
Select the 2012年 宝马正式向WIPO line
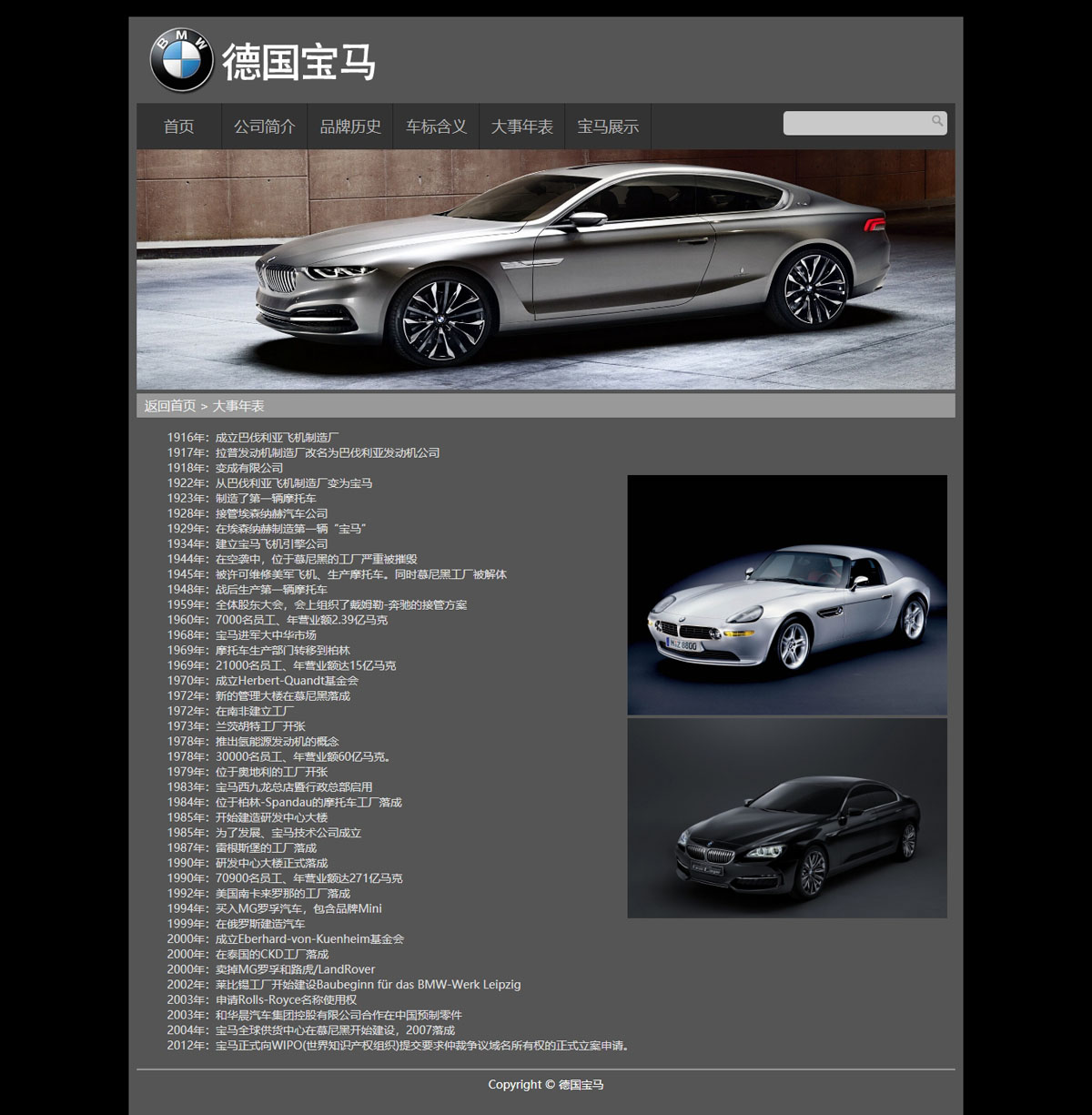399,1046
